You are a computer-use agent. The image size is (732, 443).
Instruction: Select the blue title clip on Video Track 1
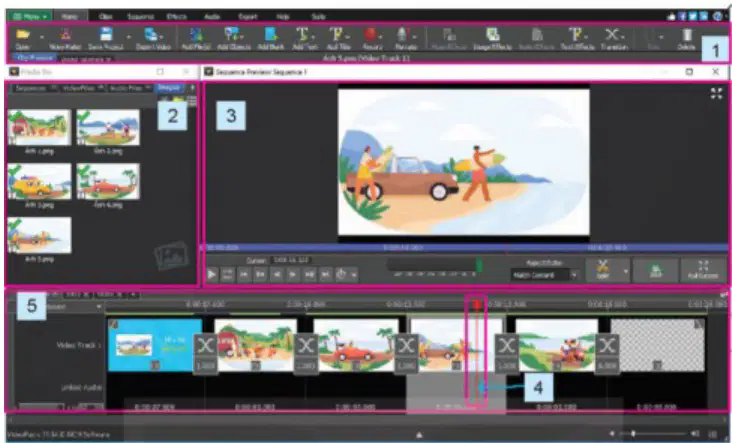tap(155, 345)
